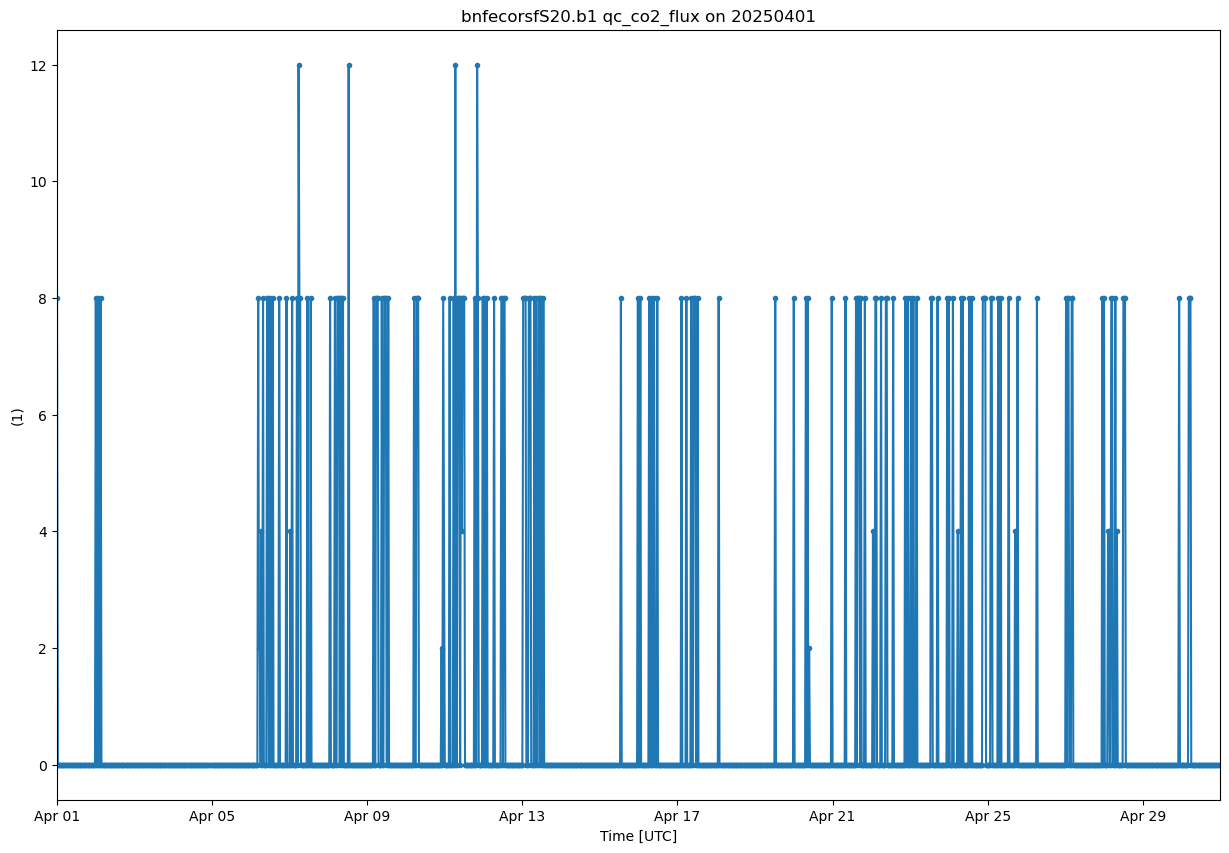Click the 'Apr 21' x-axis tick label
Screen dimensions: 1229x853
(x=833, y=816)
